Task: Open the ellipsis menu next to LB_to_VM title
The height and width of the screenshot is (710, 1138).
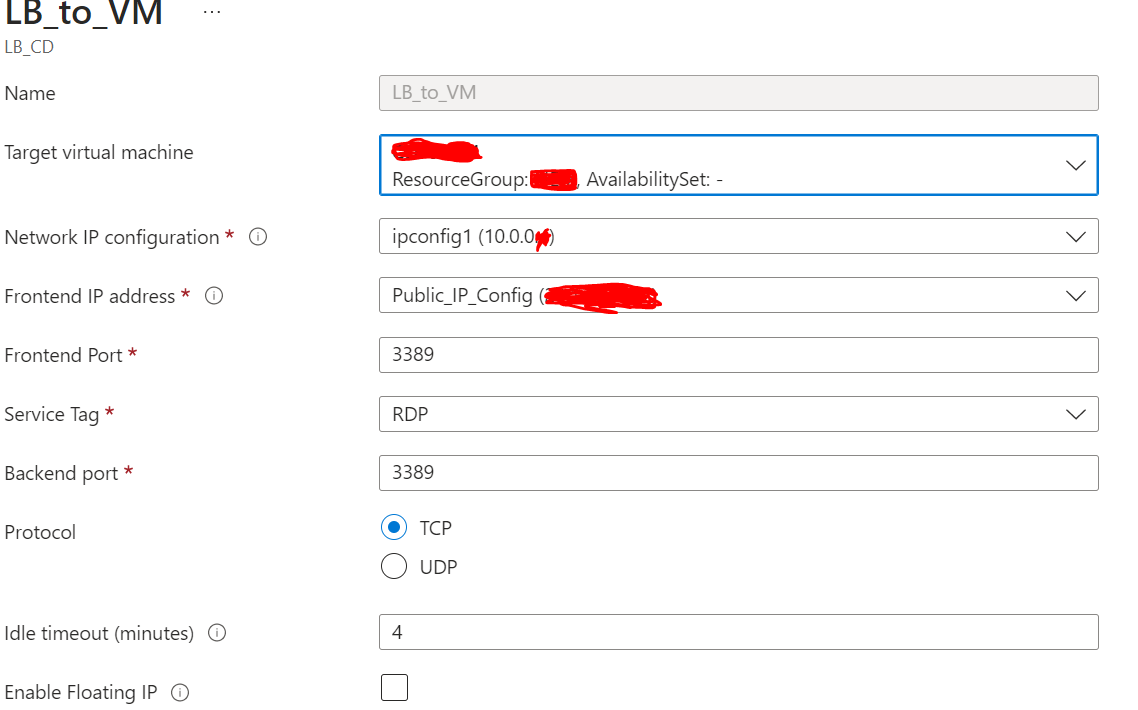Action: click(x=211, y=10)
